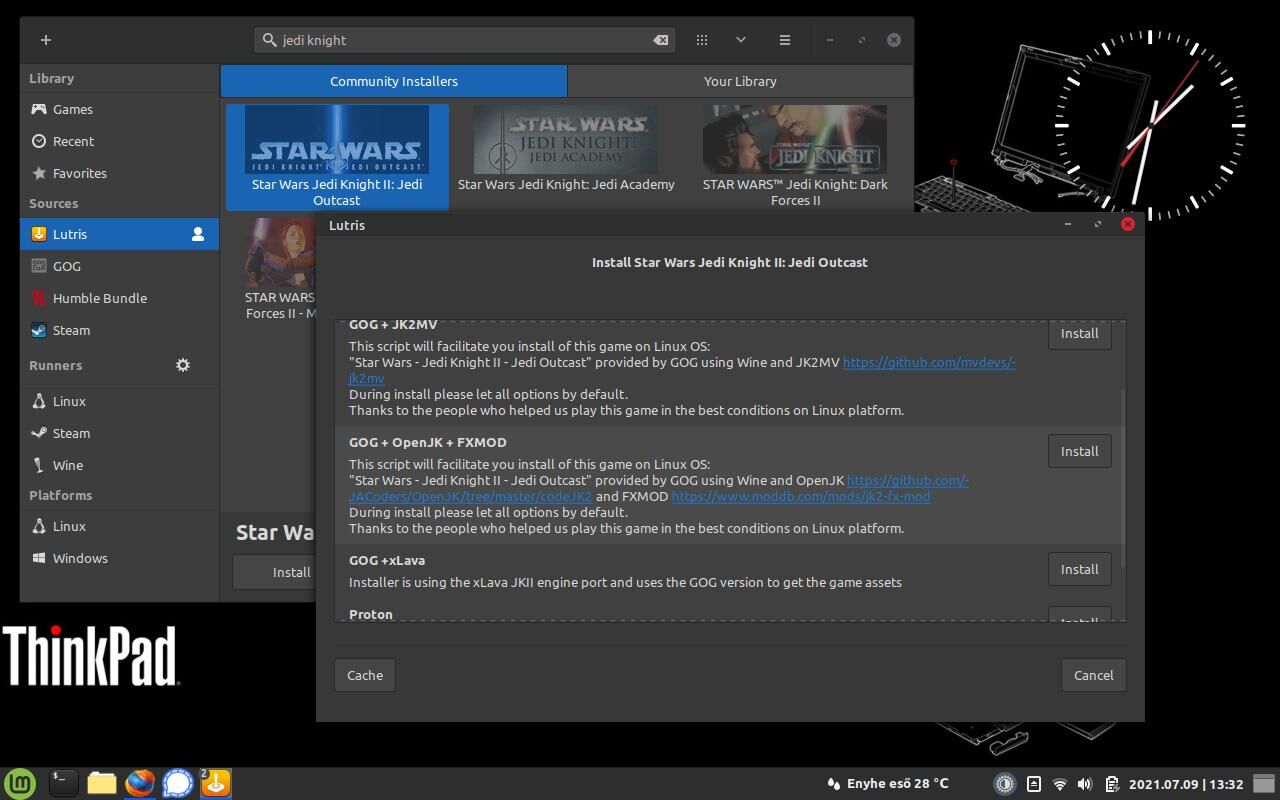Click the show desktop button in the panel corner
This screenshot has height=800, width=1280.
pos(1265,784)
